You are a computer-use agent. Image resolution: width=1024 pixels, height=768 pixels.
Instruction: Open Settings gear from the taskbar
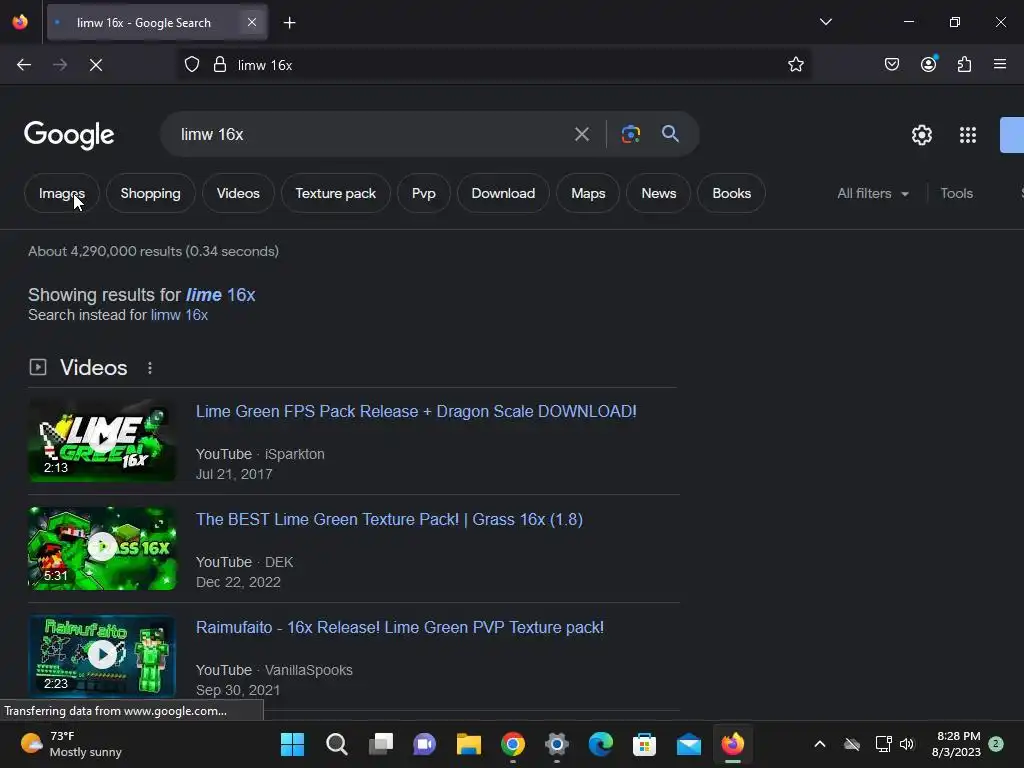556,744
